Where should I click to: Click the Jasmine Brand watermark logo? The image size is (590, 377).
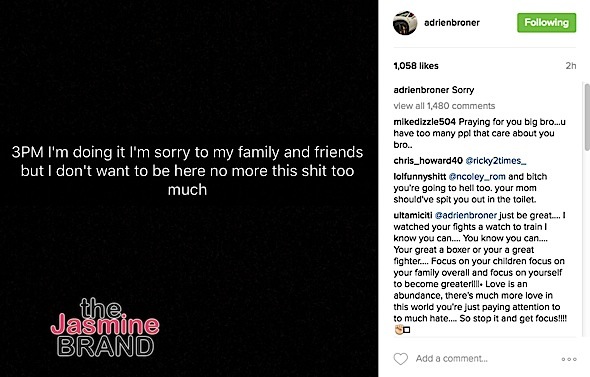coord(105,327)
